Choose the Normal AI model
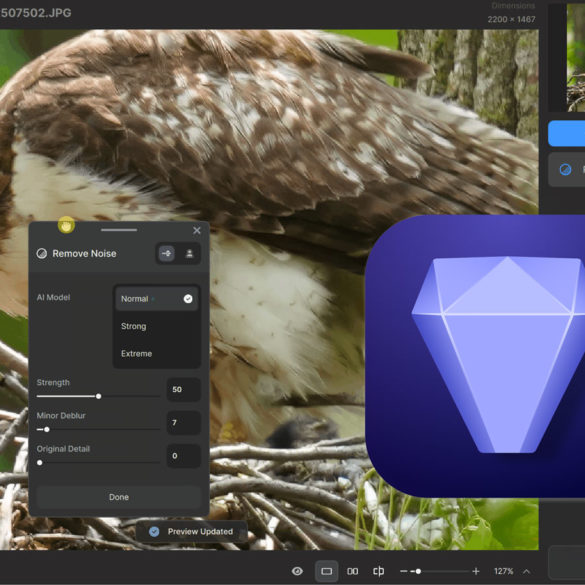Screen dimensions: 585x585 click(156, 298)
